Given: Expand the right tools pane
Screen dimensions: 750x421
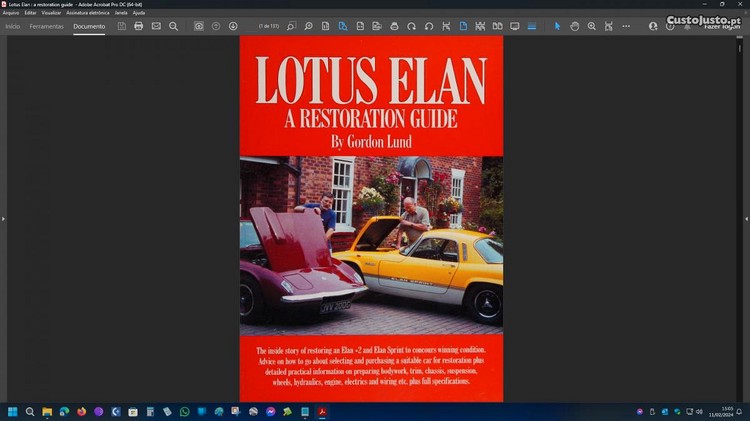Looking at the screenshot, I should 746,218.
